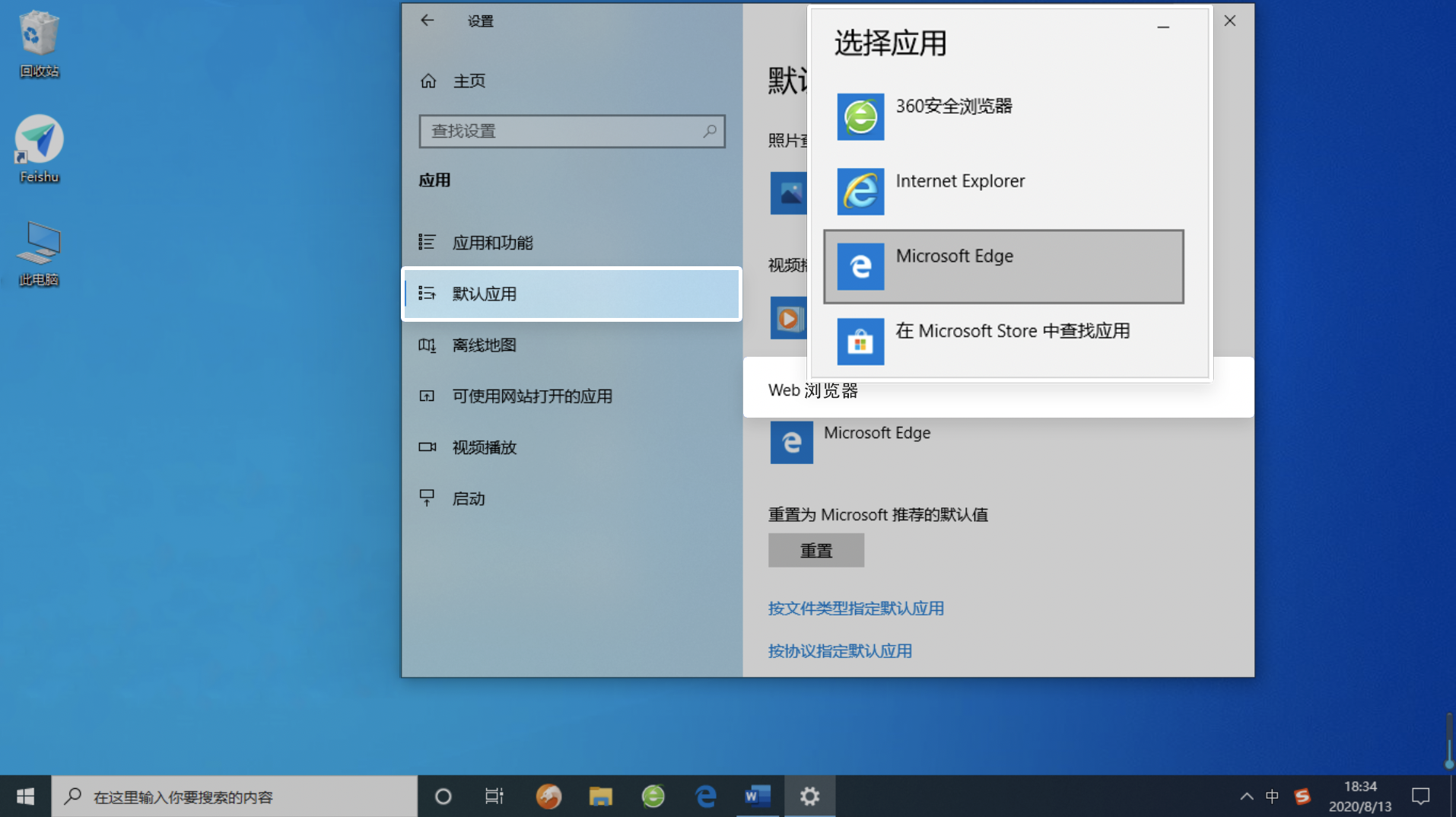Select Feishu desktop shortcut
Screen dimensions: 1456x817
point(39,149)
